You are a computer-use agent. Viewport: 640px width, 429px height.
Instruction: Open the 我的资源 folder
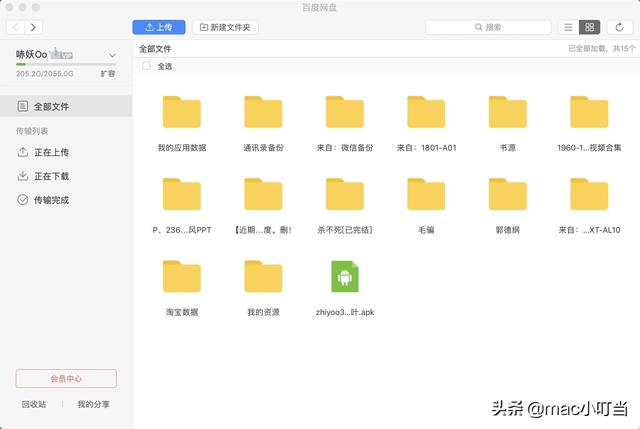click(263, 276)
